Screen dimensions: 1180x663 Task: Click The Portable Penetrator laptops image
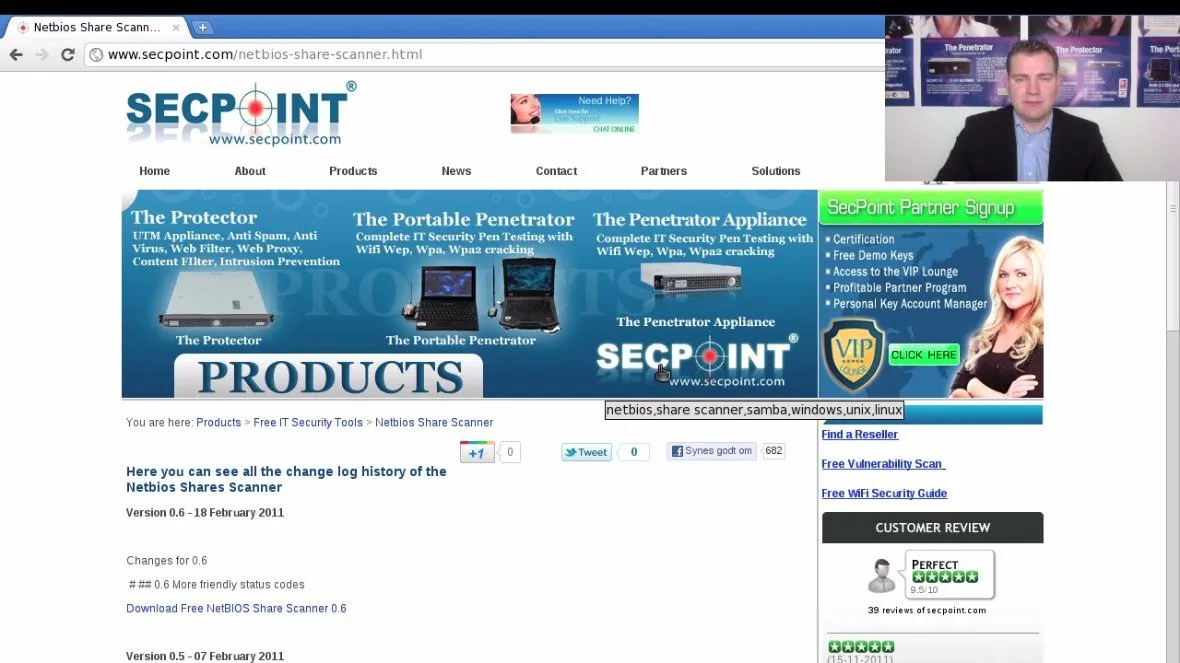482,296
